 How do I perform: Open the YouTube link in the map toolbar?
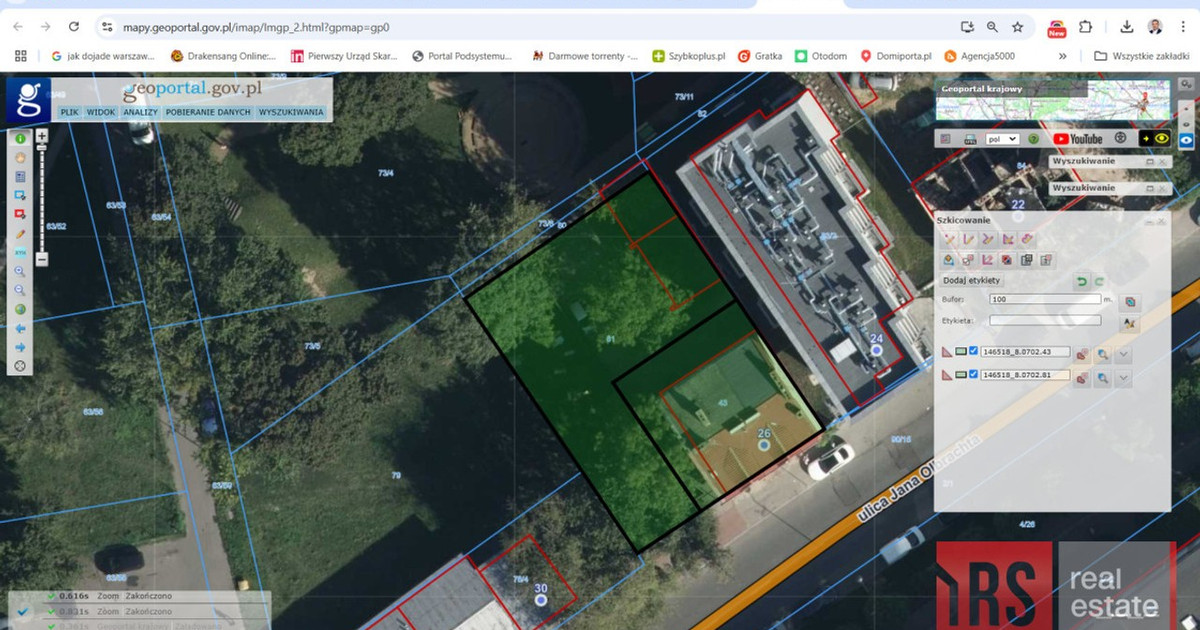[x=1078, y=139]
